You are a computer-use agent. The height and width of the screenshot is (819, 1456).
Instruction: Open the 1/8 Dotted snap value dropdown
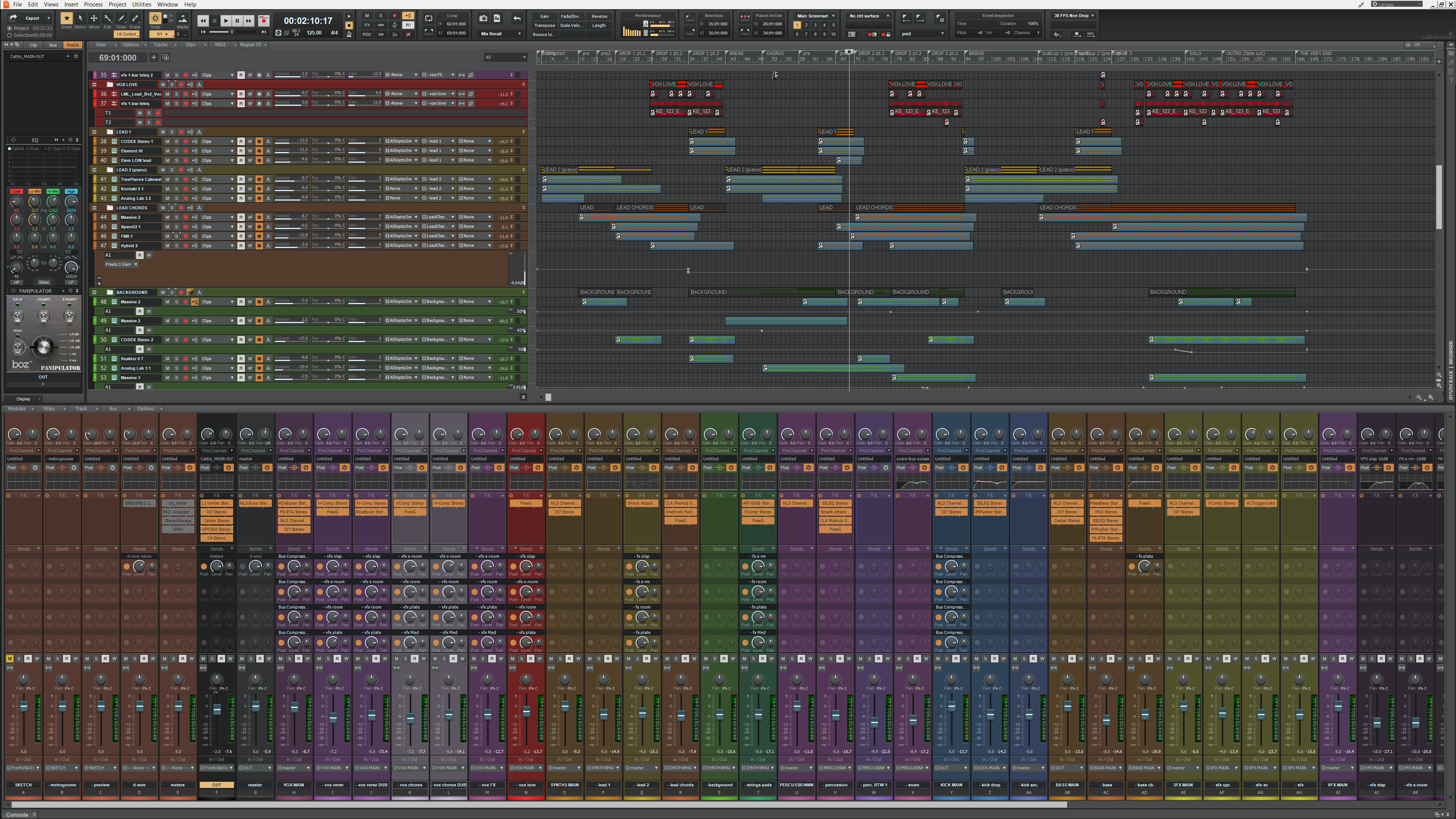click(x=127, y=35)
